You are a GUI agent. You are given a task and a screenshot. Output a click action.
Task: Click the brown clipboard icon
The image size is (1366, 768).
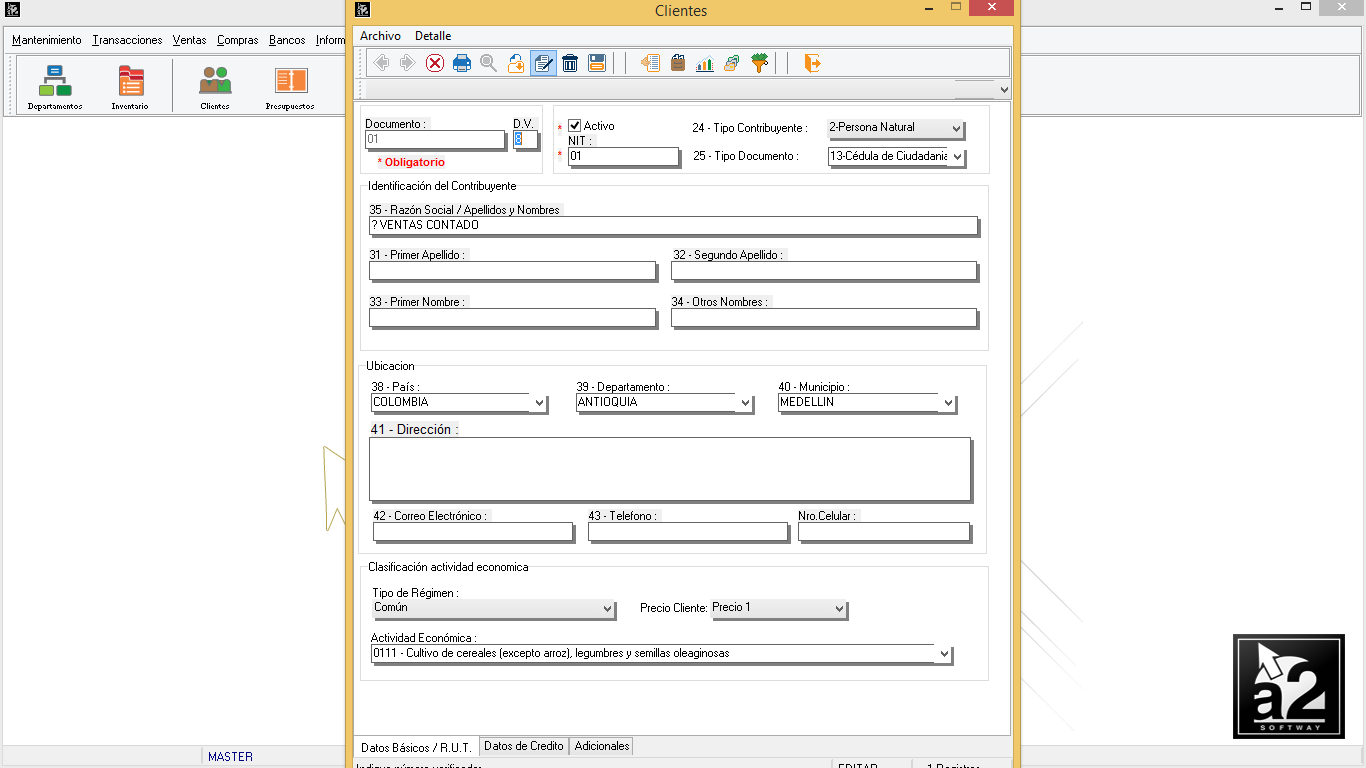tap(678, 63)
